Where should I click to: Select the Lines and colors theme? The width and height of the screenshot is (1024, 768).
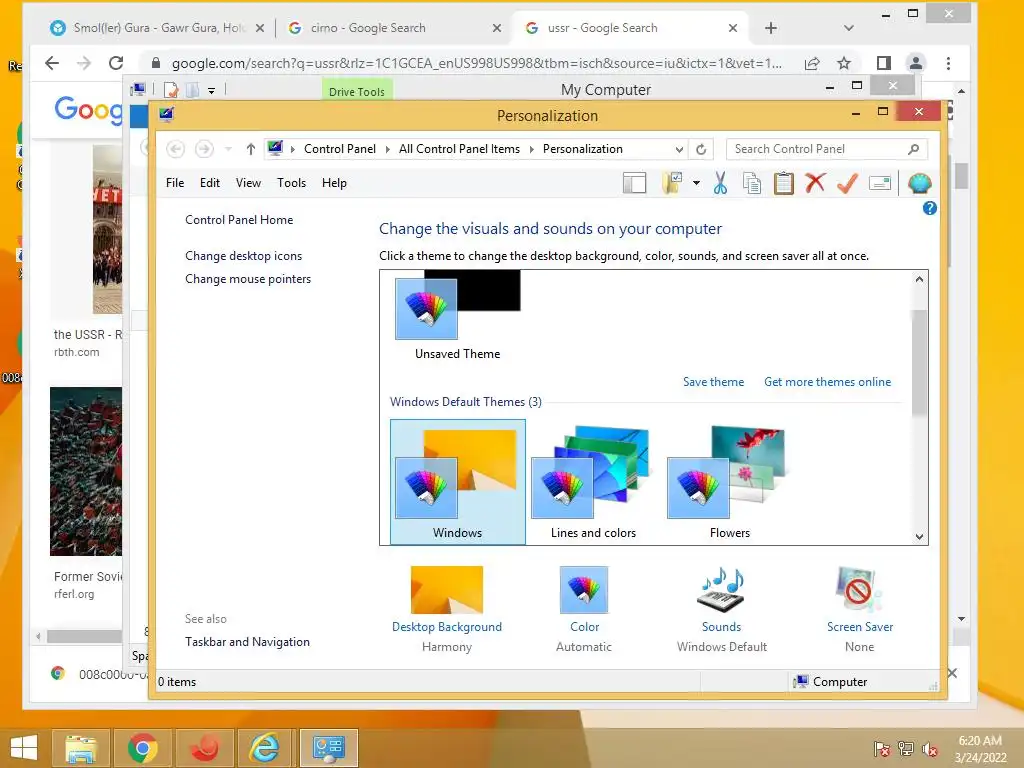pyautogui.click(x=593, y=482)
